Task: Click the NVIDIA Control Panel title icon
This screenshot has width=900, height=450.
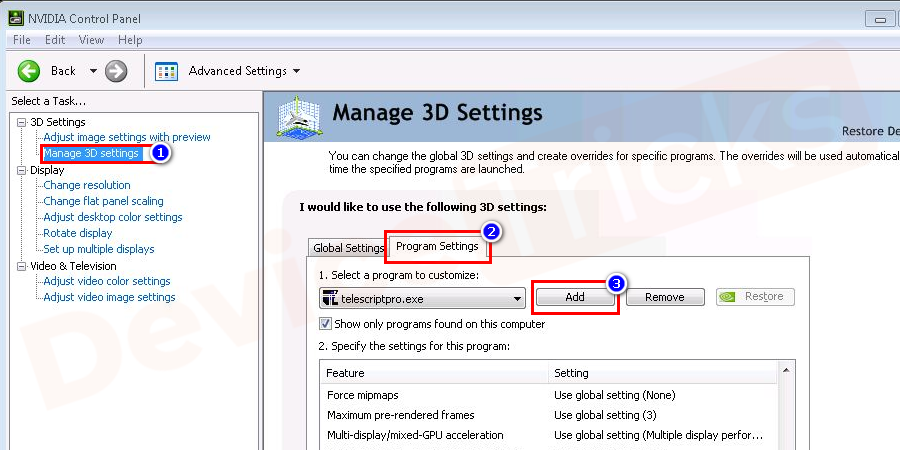Action: (16, 18)
